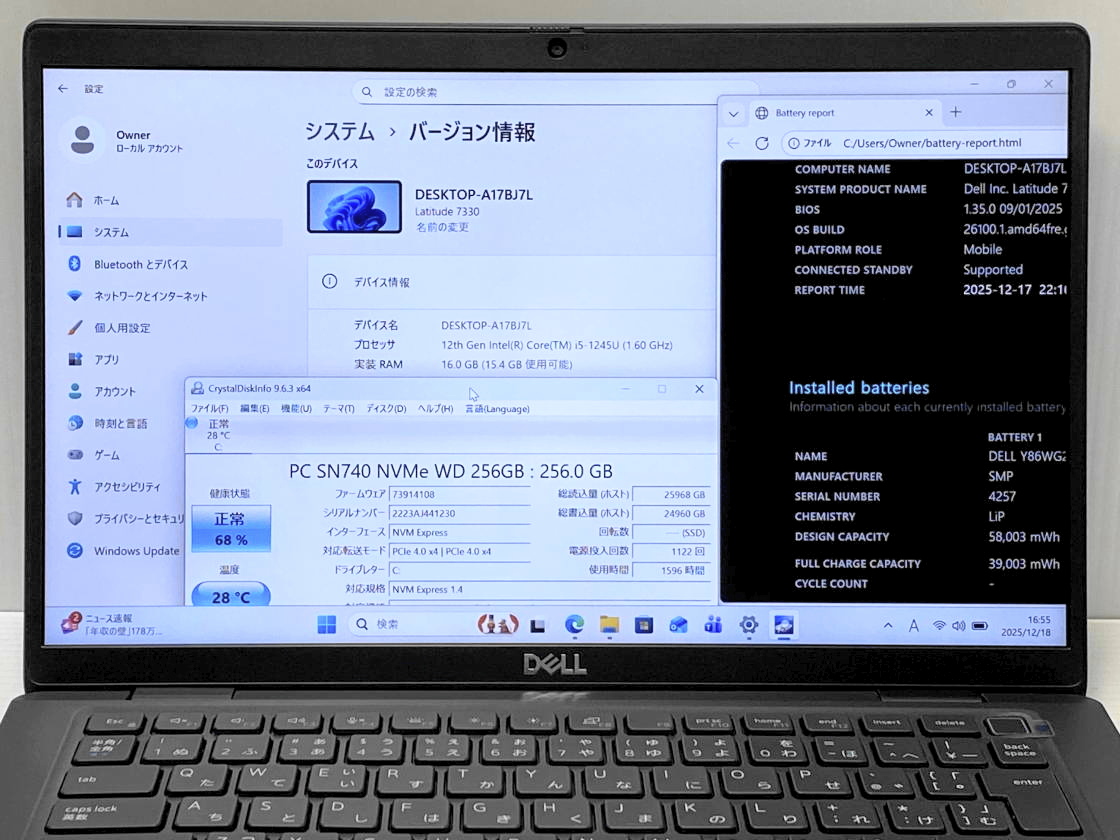Open the ディスク(D) menu in CrystalDiskInfo
This screenshot has width=1120, height=840.
[385, 409]
